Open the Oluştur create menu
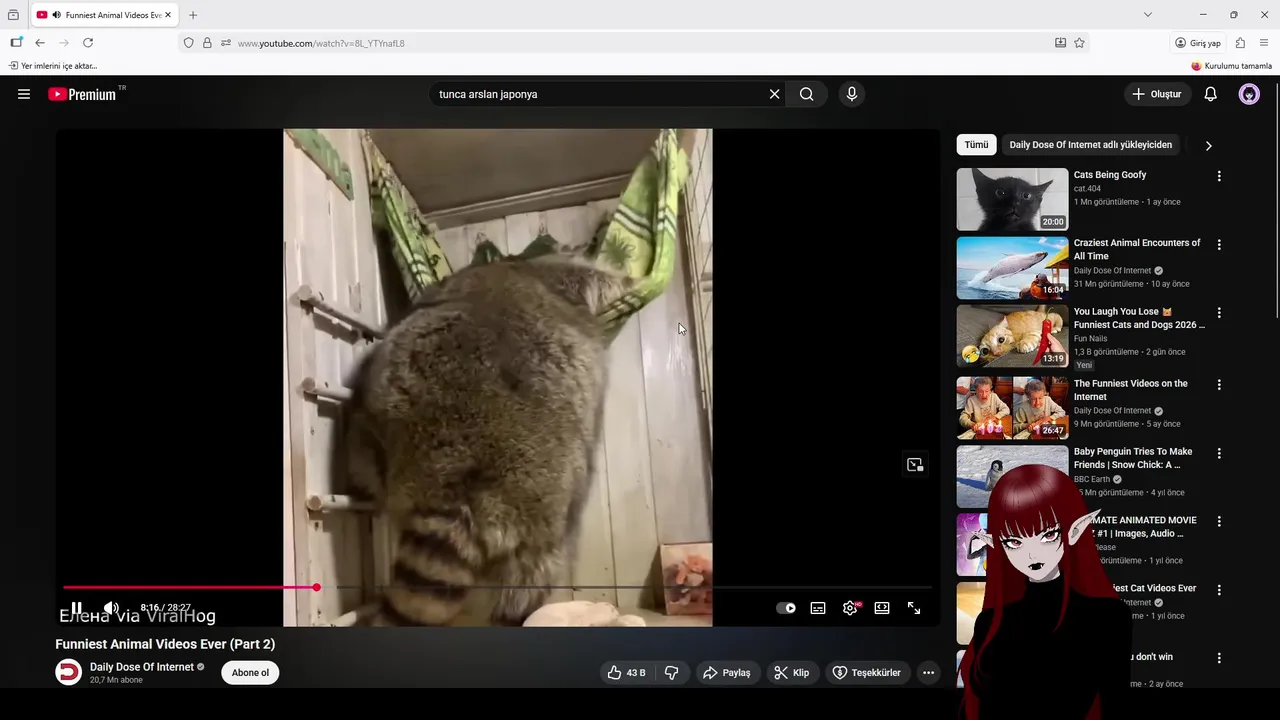The height and width of the screenshot is (720, 1280). pyautogui.click(x=1156, y=94)
